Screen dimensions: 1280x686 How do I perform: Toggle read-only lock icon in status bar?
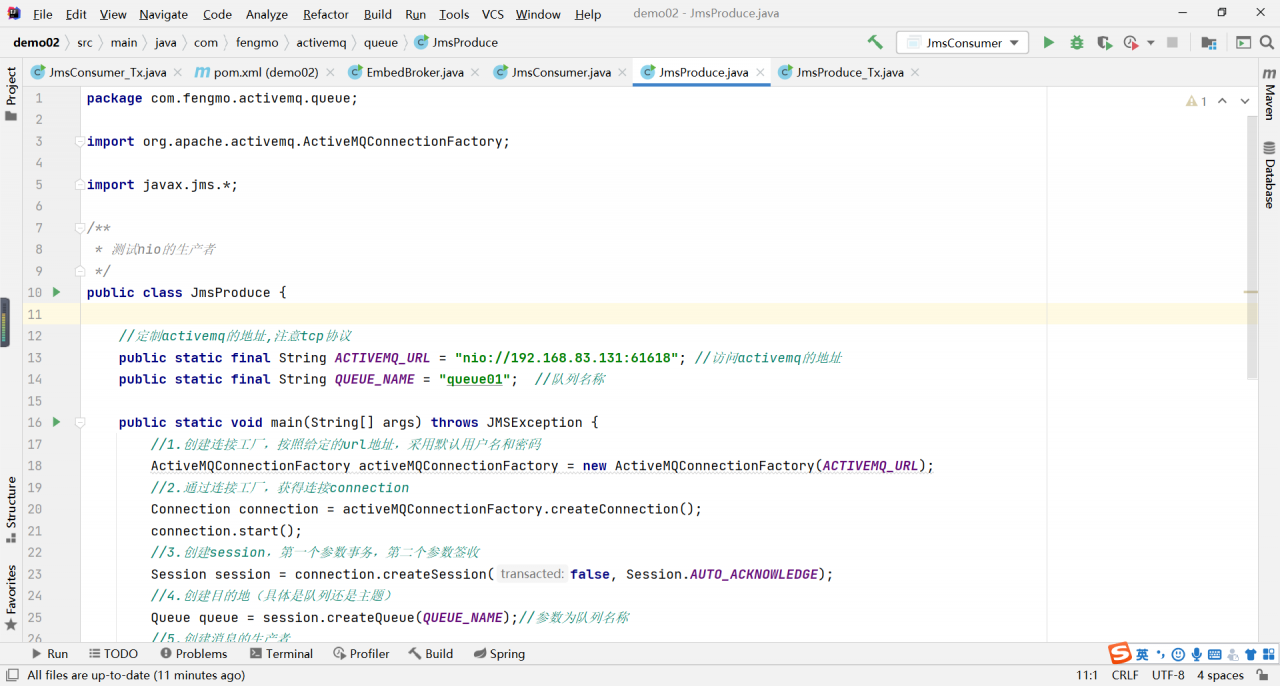1264,676
